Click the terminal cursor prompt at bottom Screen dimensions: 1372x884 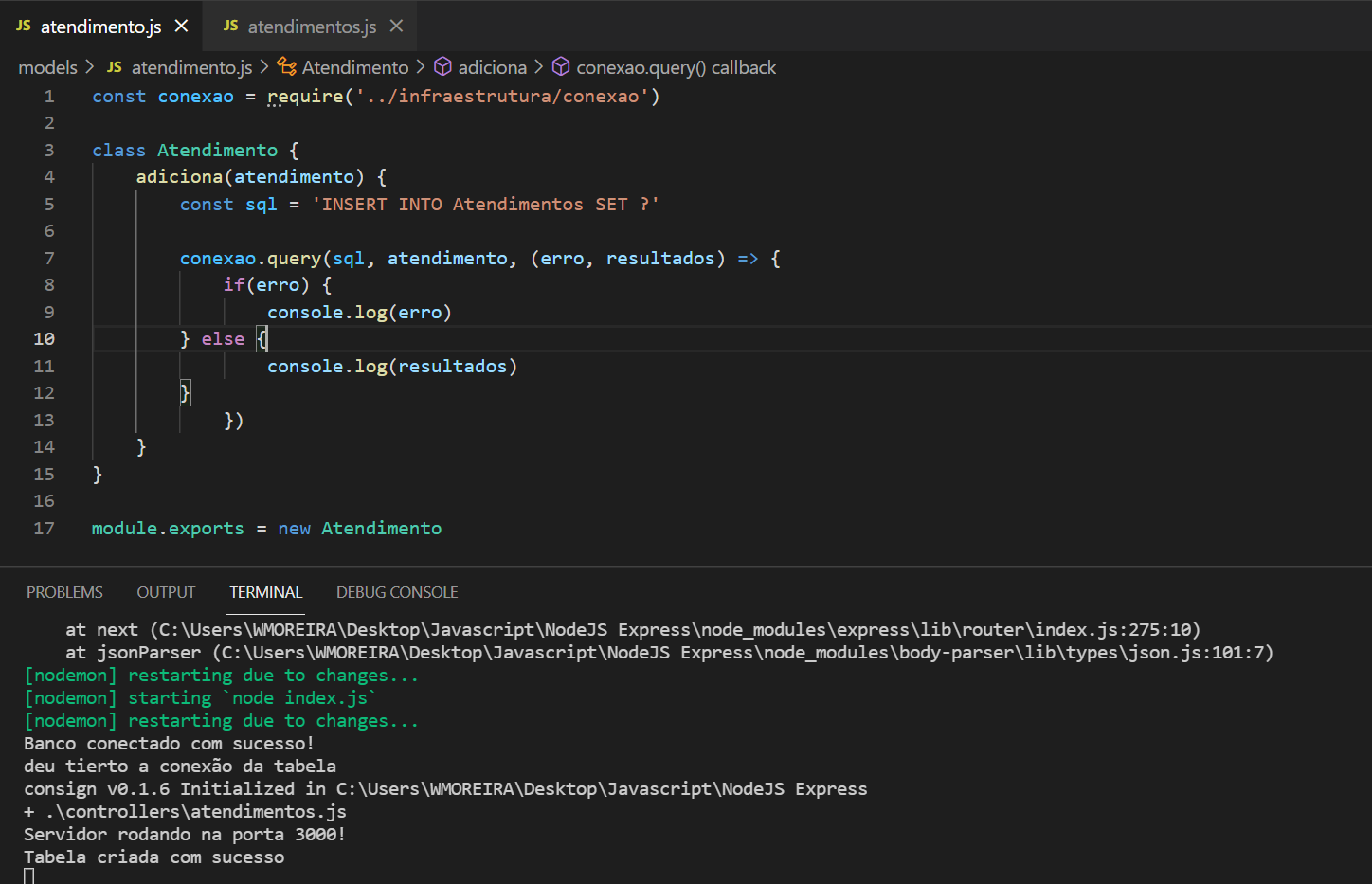tap(29, 876)
